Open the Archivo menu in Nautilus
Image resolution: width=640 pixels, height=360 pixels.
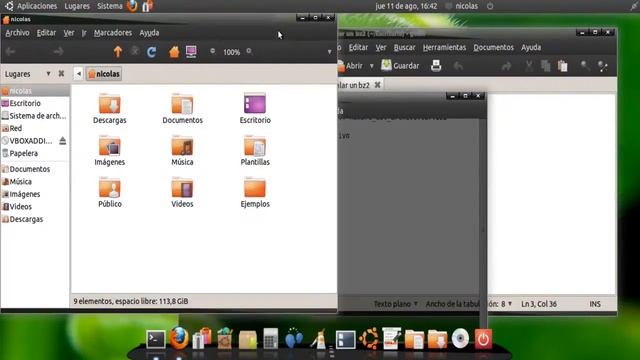click(x=17, y=33)
